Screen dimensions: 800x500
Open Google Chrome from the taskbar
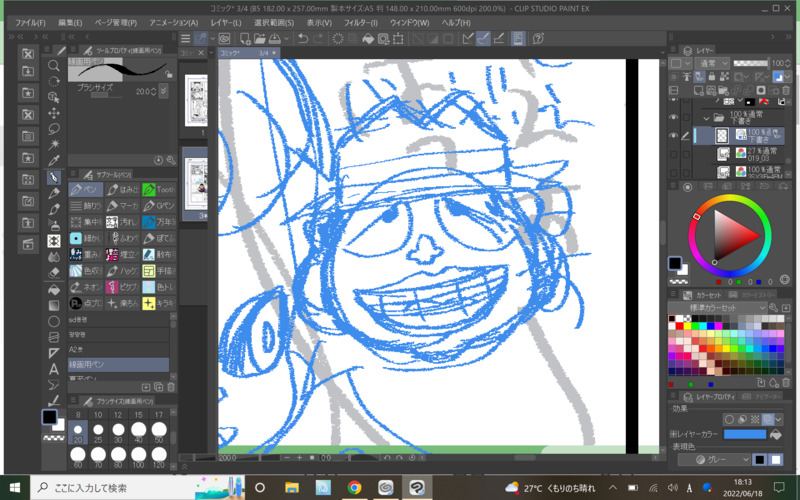(x=354, y=488)
